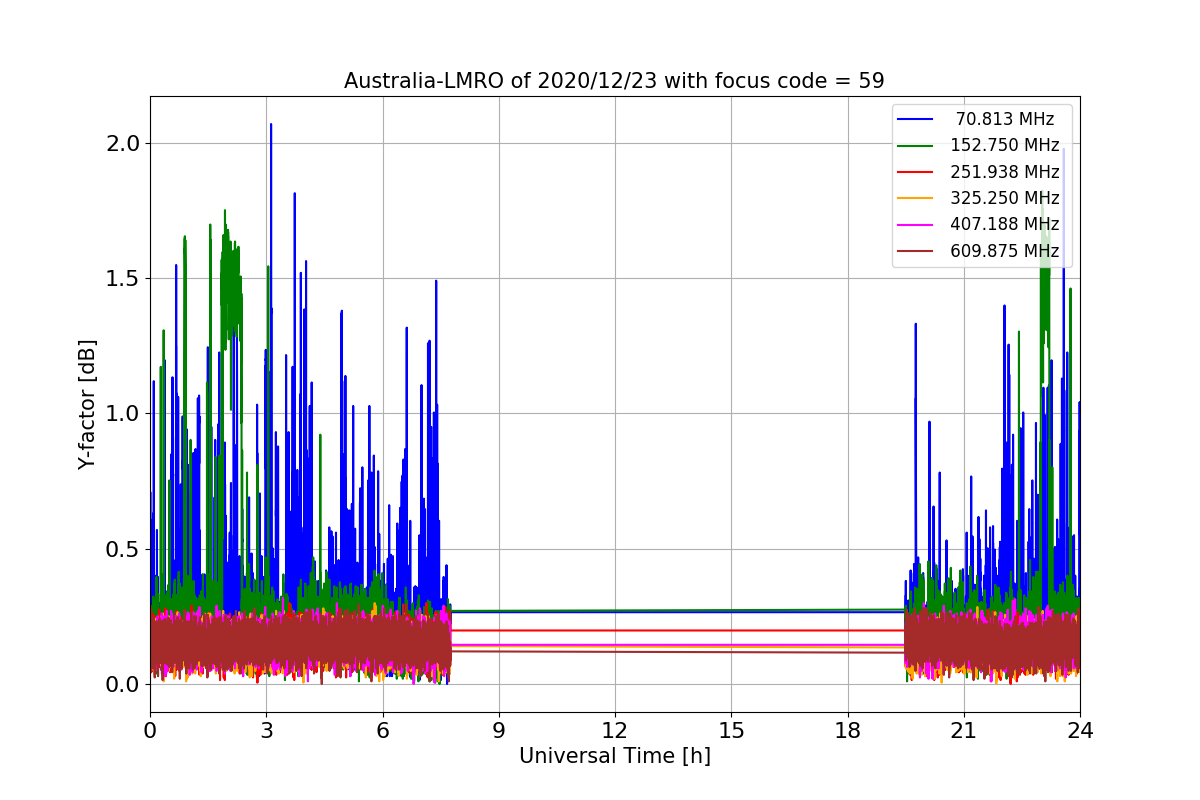The image size is (1200, 800).
Task: Select the 70.813 MHz legend label
Action: pyautogui.click(x=1005, y=120)
